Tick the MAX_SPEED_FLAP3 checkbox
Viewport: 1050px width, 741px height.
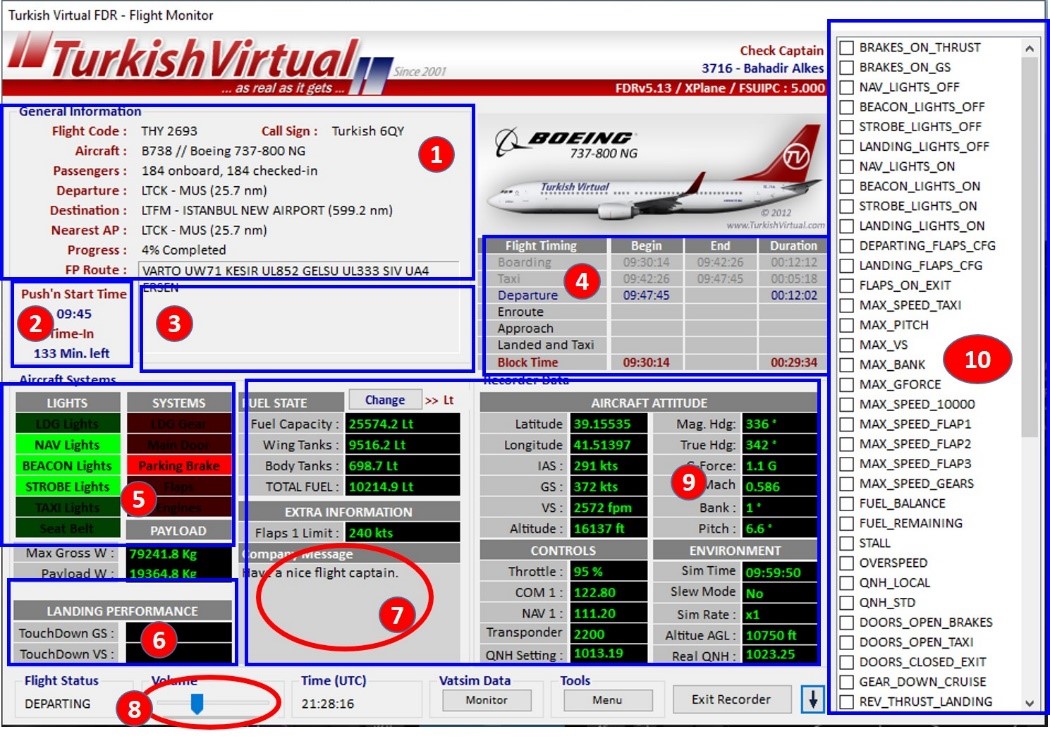(847, 464)
